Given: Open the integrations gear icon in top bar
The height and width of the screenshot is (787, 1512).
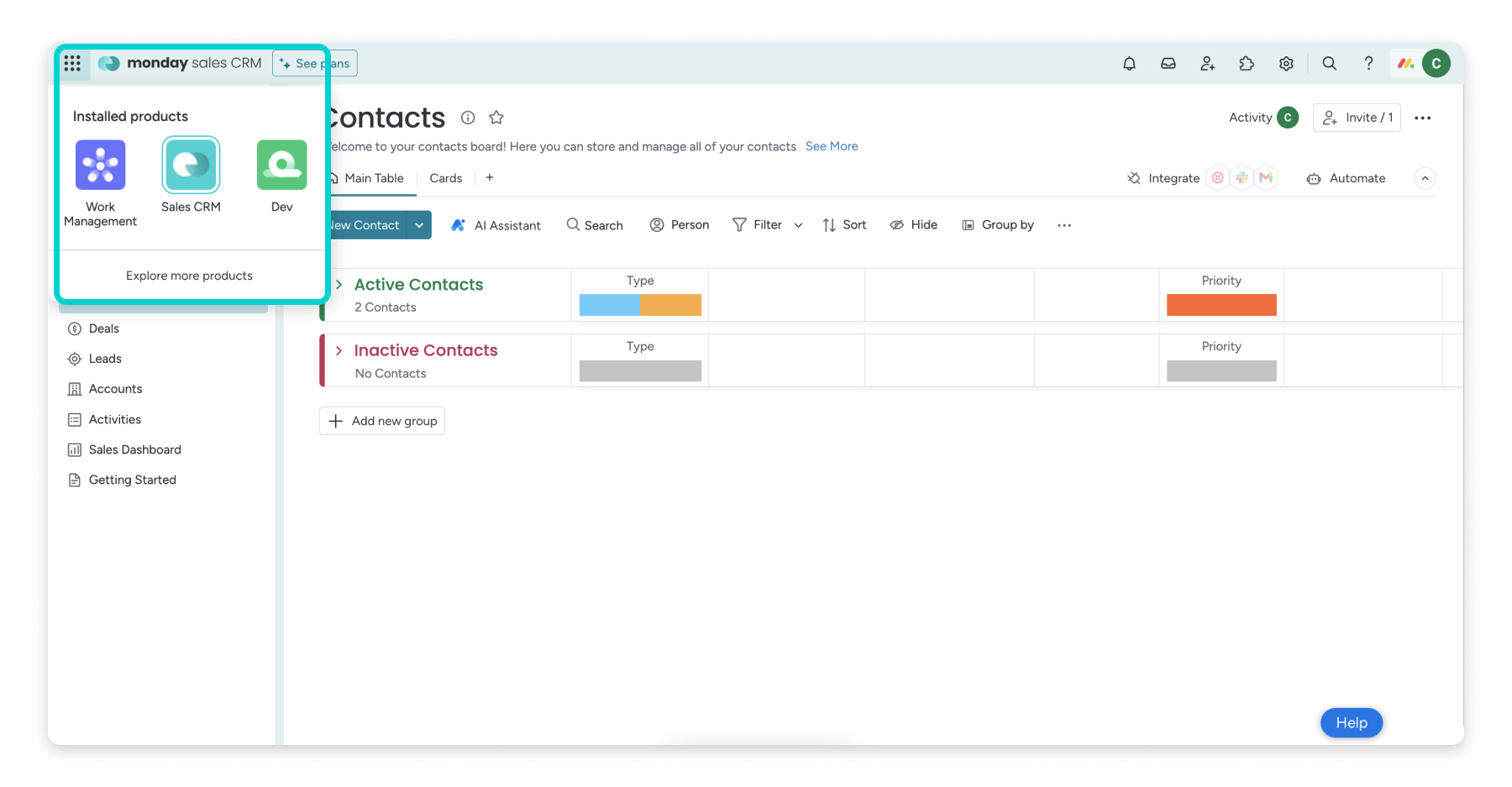Looking at the screenshot, I should [x=1286, y=63].
